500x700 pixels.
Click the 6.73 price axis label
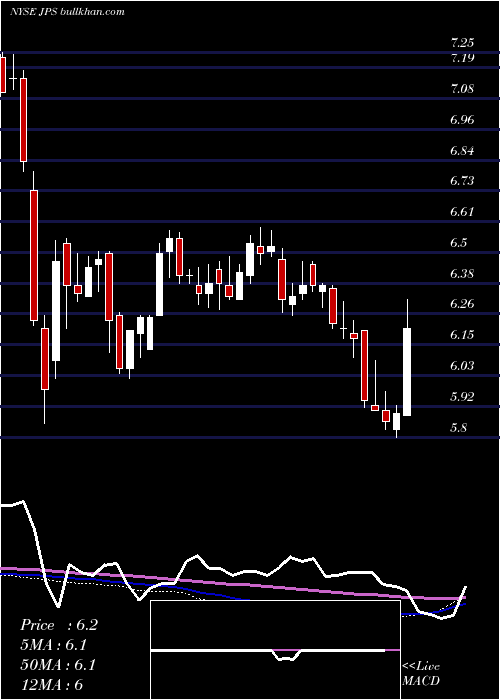(x=462, y=181)
